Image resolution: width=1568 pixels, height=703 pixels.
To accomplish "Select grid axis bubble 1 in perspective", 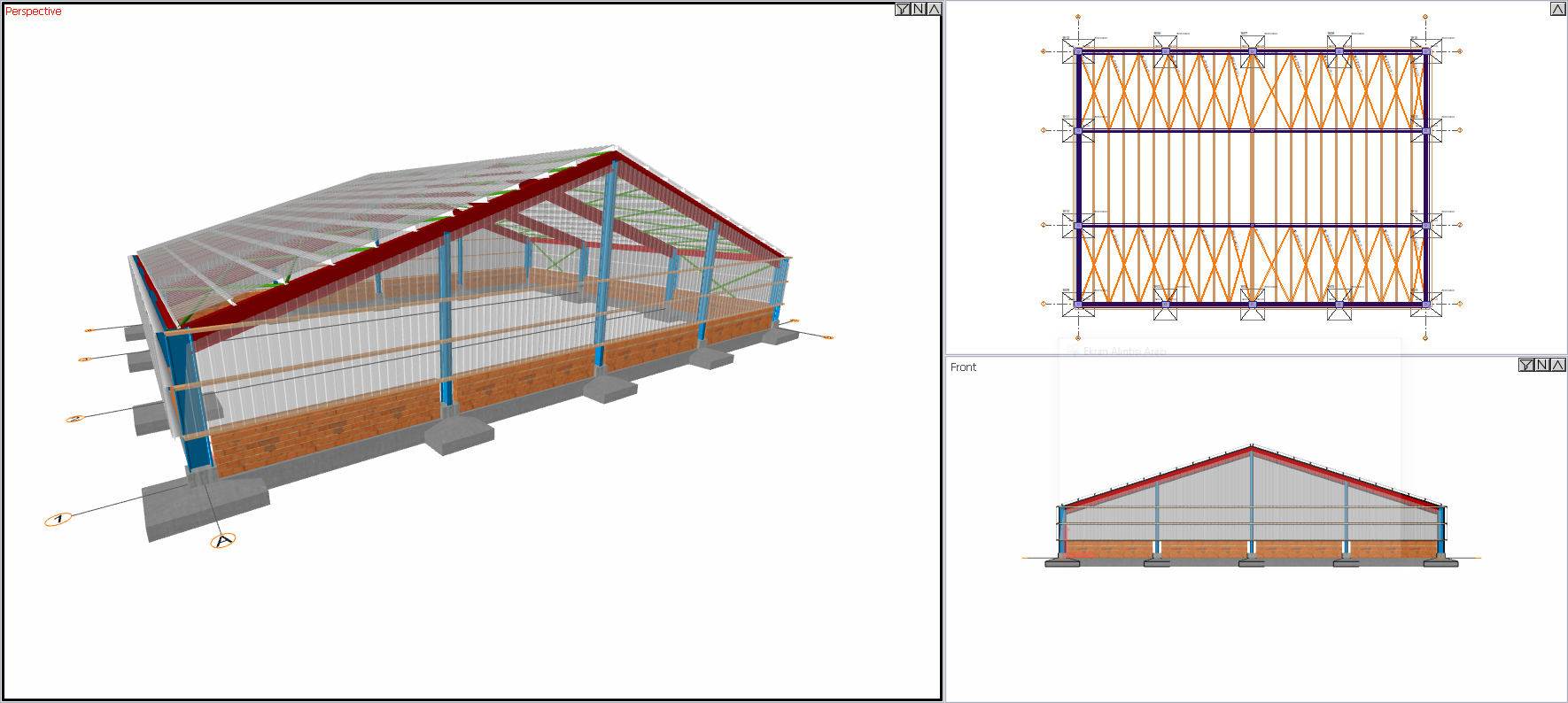I will (58, 519).
